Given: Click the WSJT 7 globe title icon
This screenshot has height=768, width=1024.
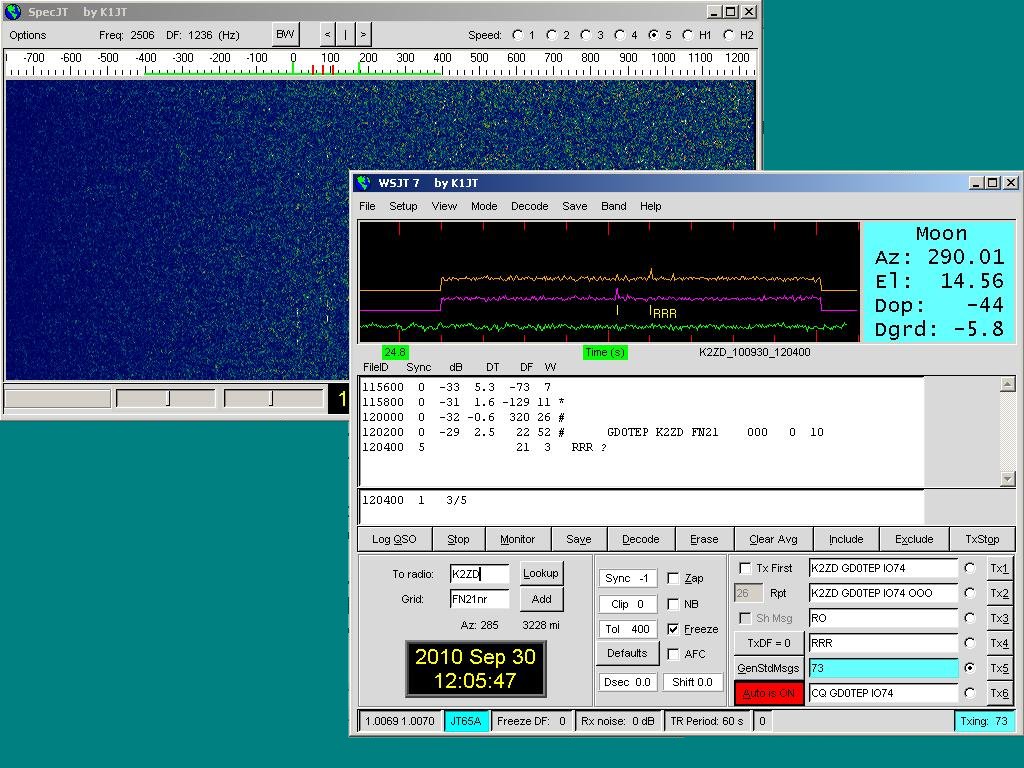Looking at the screenshot, I should (362, 183).
